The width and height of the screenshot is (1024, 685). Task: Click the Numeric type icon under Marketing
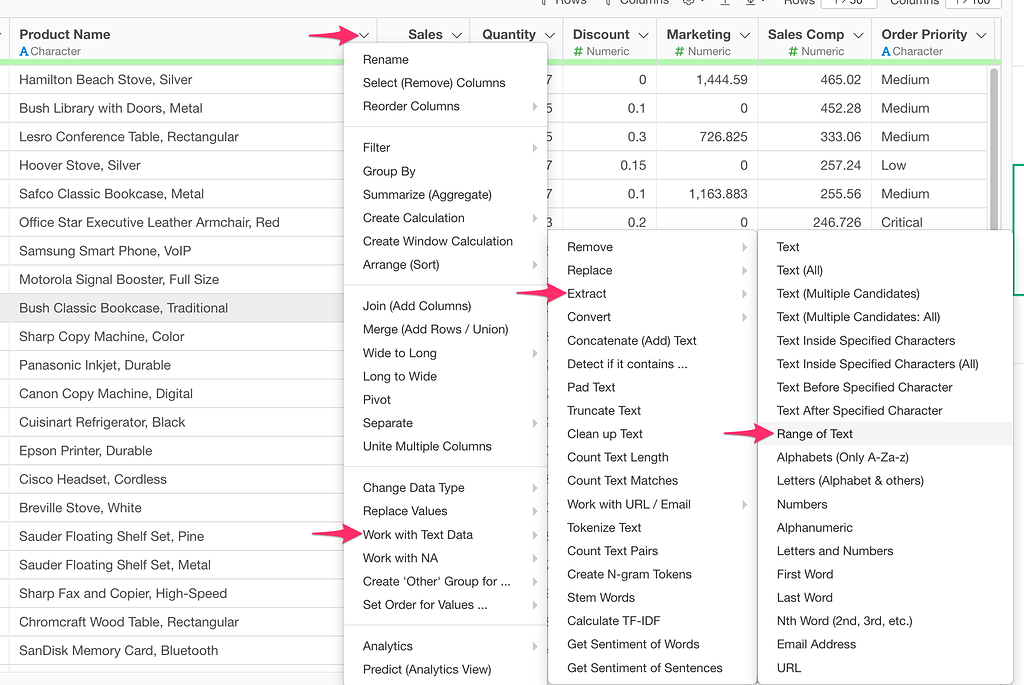tap(678, 51)
